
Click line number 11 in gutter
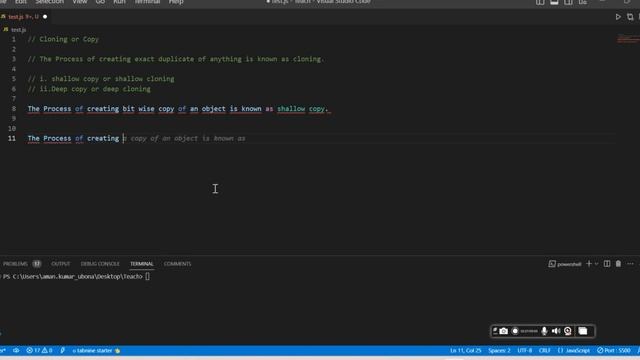pos(12,138)
